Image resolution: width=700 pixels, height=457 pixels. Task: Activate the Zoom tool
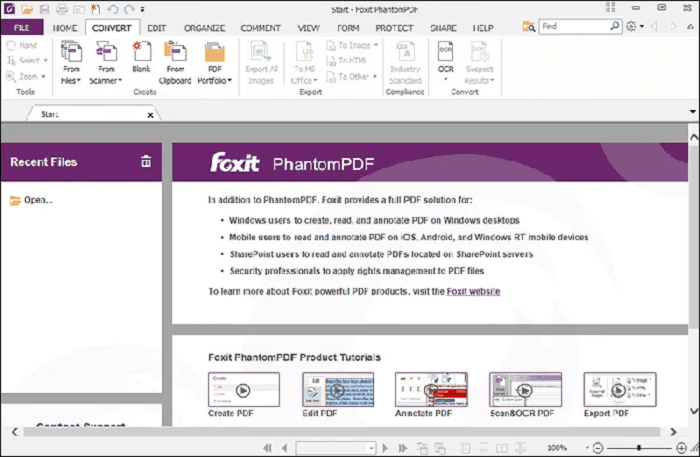(x=25, y=76)
